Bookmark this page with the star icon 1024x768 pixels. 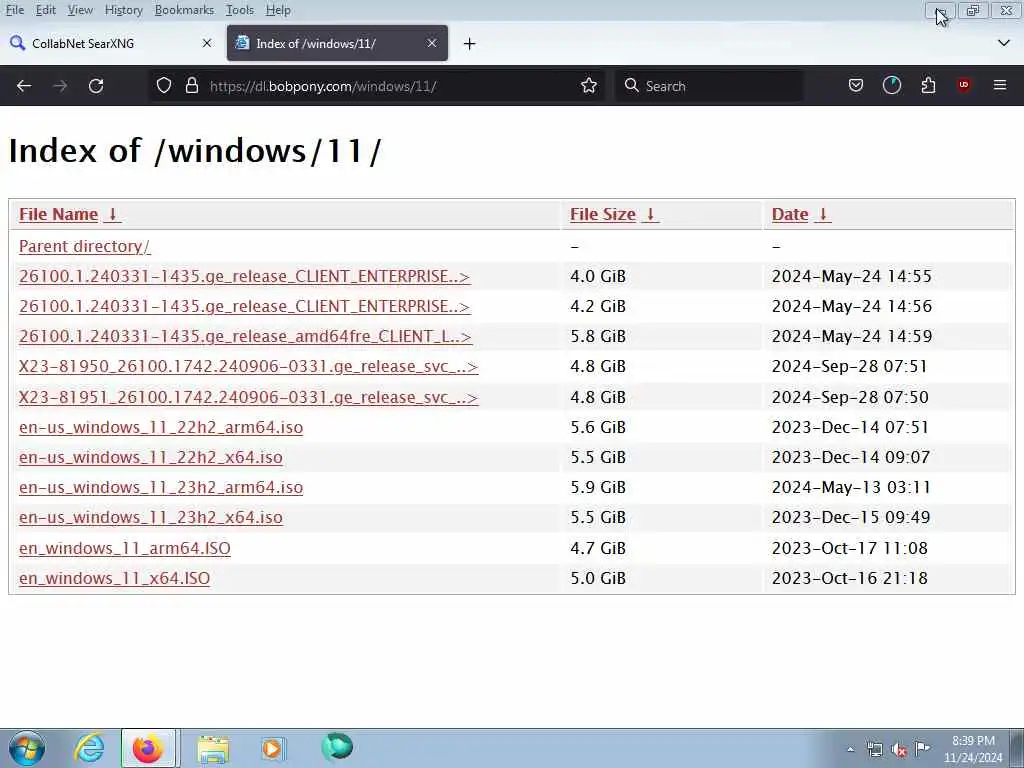(x=588, y=86)
